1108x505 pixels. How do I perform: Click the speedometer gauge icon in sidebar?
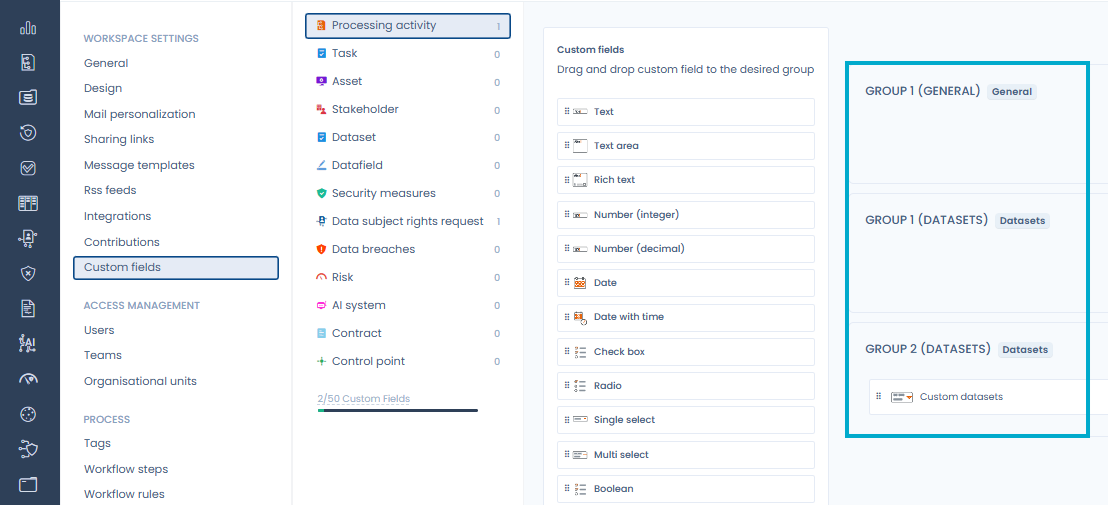[x=28, y=379]
